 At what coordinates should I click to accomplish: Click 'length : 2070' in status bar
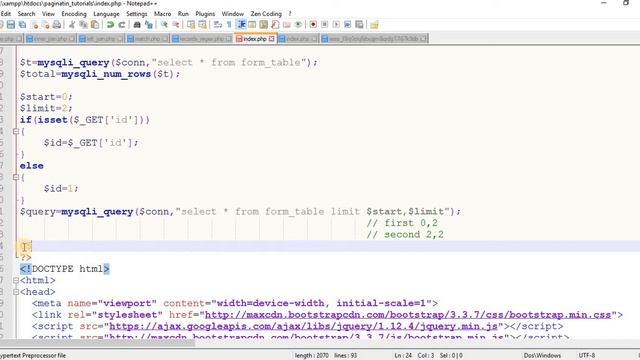pyautogui.click(x=311, y=356)
